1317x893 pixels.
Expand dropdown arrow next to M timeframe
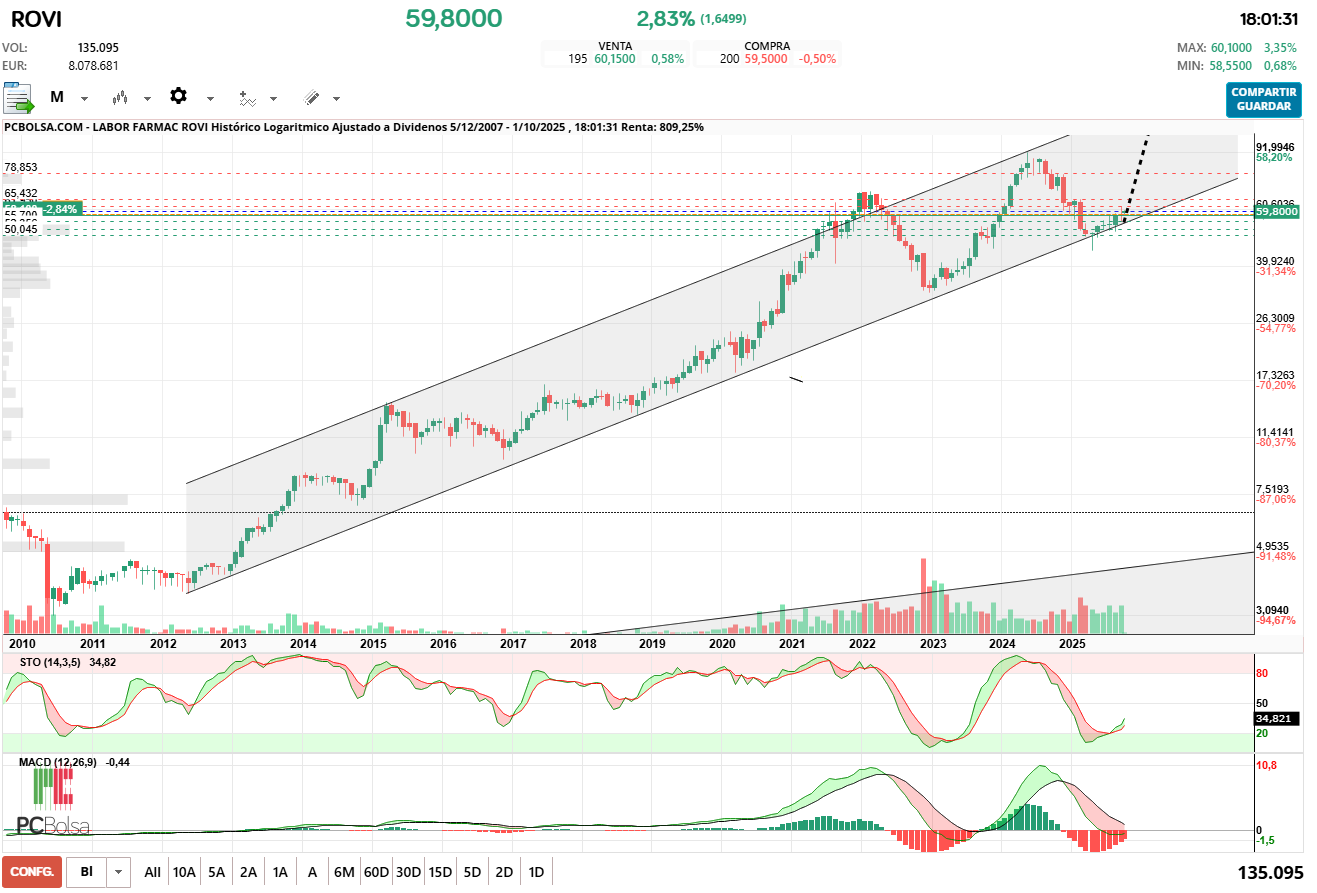[x=84, y=99]
